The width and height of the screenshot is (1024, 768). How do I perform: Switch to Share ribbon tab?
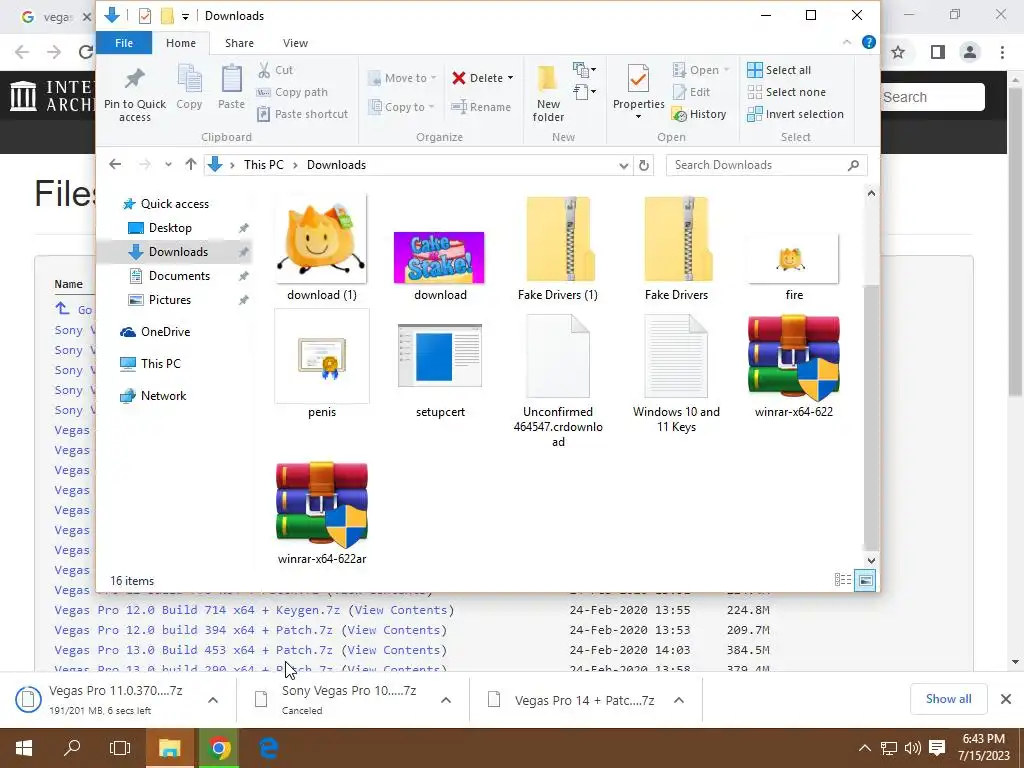tap(239, 43)
